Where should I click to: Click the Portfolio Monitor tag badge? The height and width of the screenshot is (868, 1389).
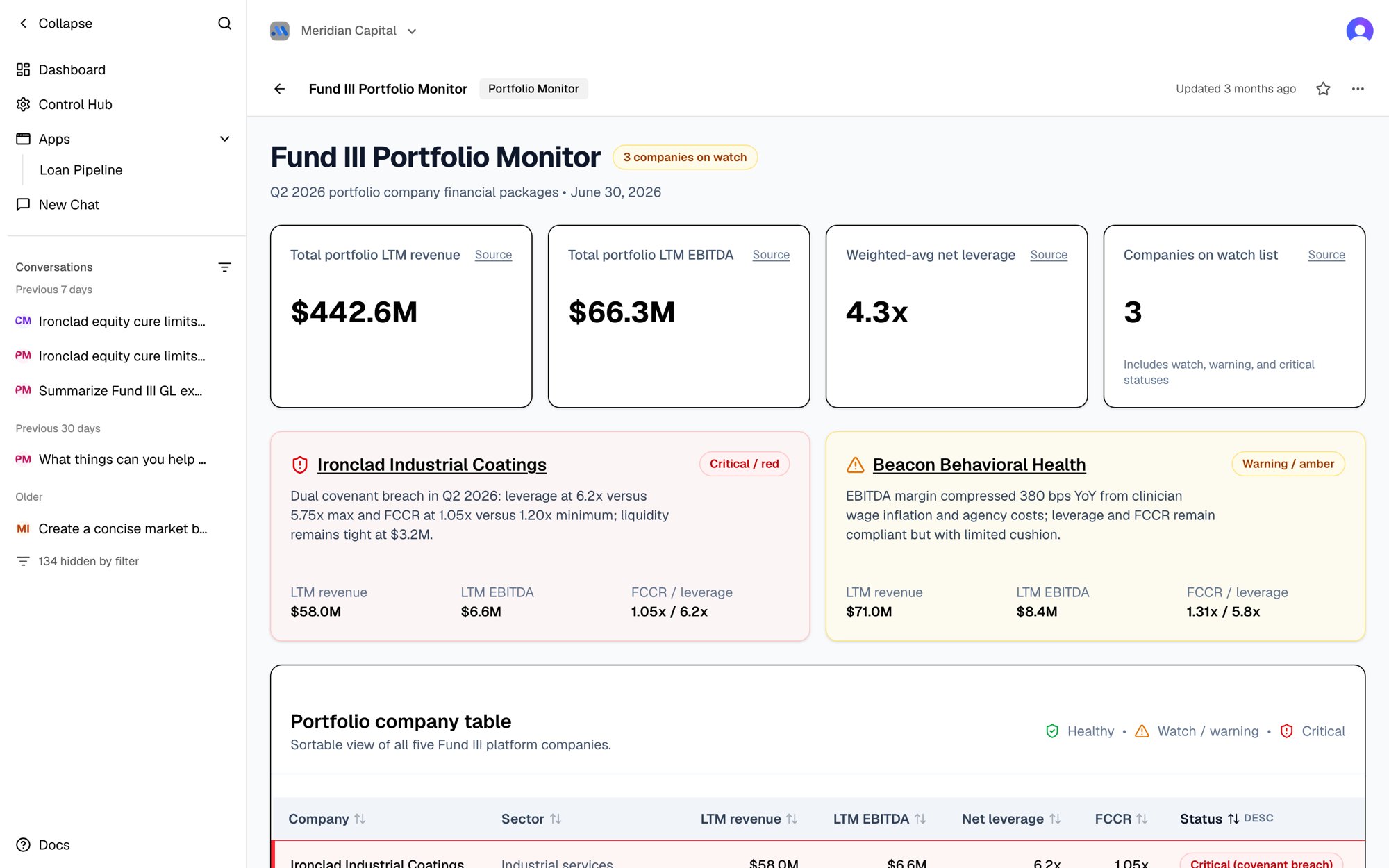533,89
